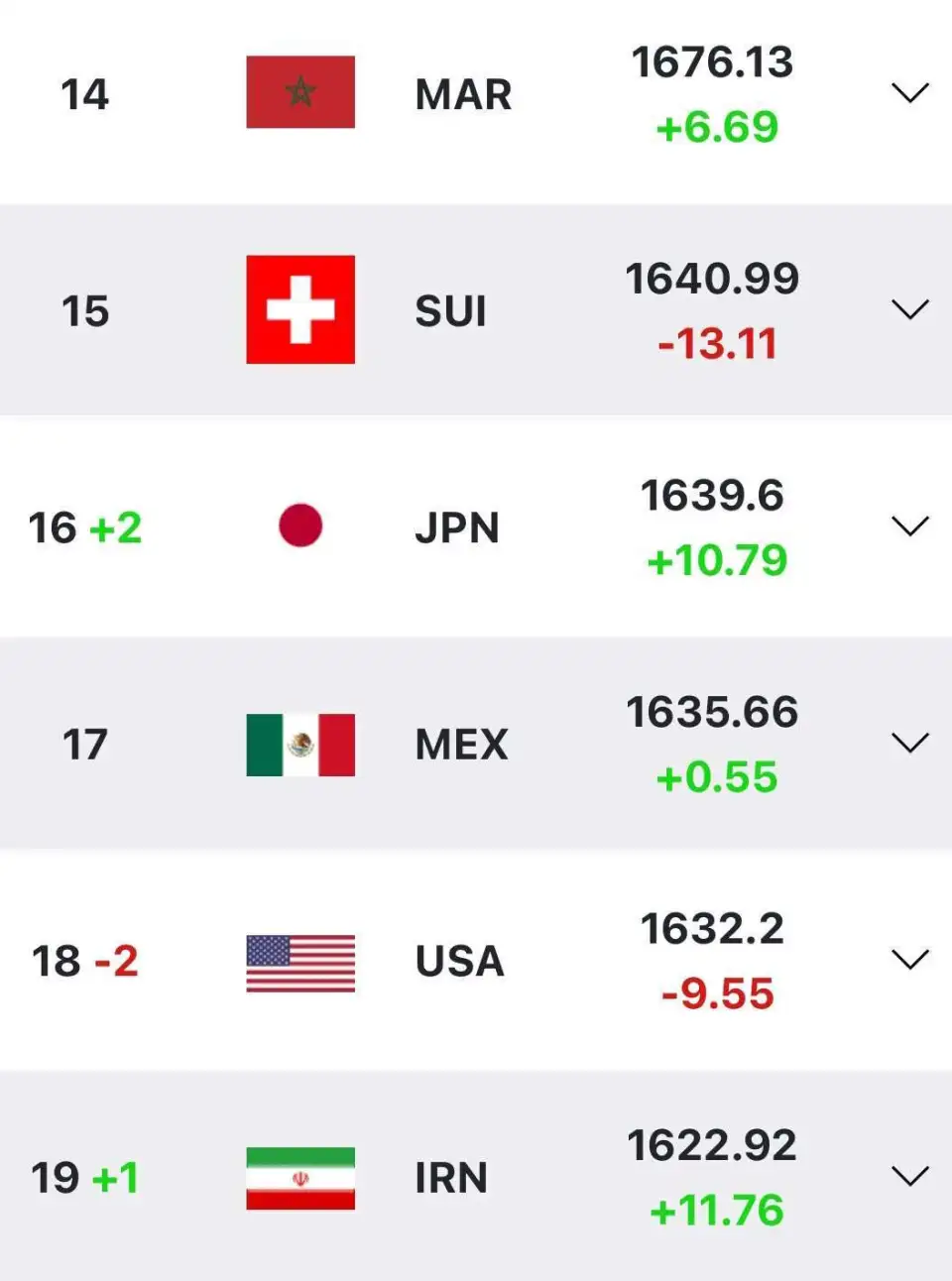Image resolution: width=952 pixels, height=1281 pixels.
Task: Click Mexico's 1635.66 points value
Action: [712, 712]
